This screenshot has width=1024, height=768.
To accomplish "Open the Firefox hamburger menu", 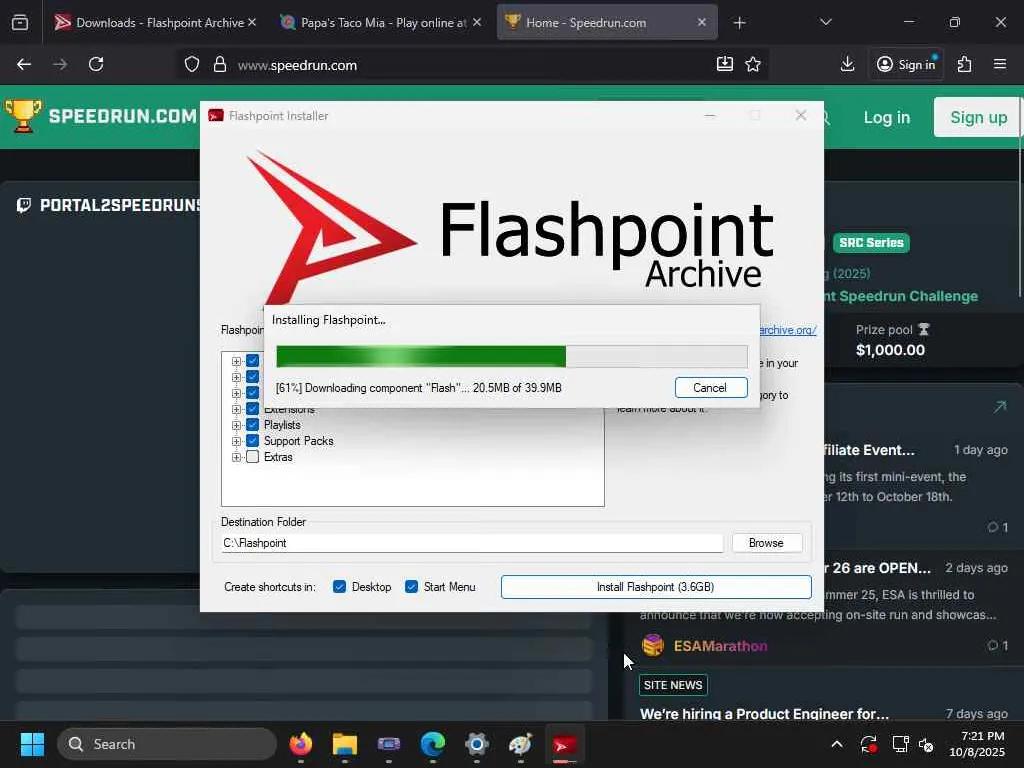I will [x=1000, y=64].
